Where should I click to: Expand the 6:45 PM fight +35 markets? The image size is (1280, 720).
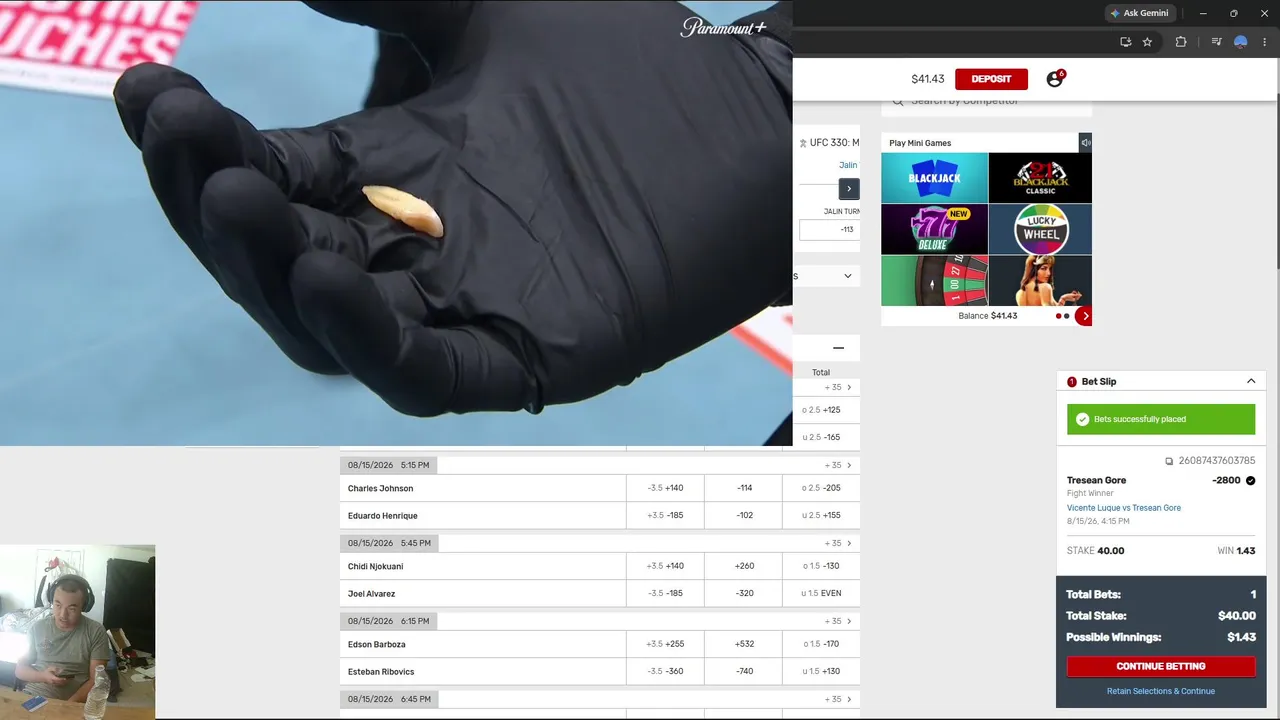pos(838,699)
